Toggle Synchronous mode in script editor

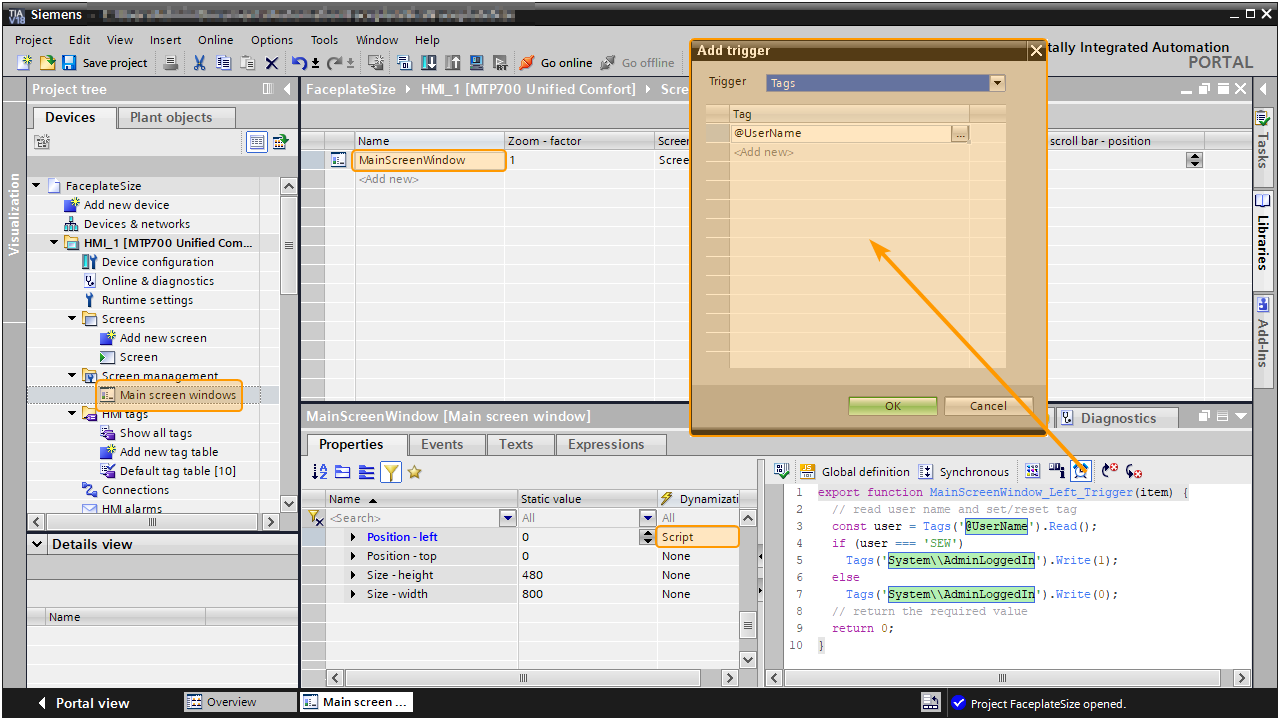[x=963, y=472]
